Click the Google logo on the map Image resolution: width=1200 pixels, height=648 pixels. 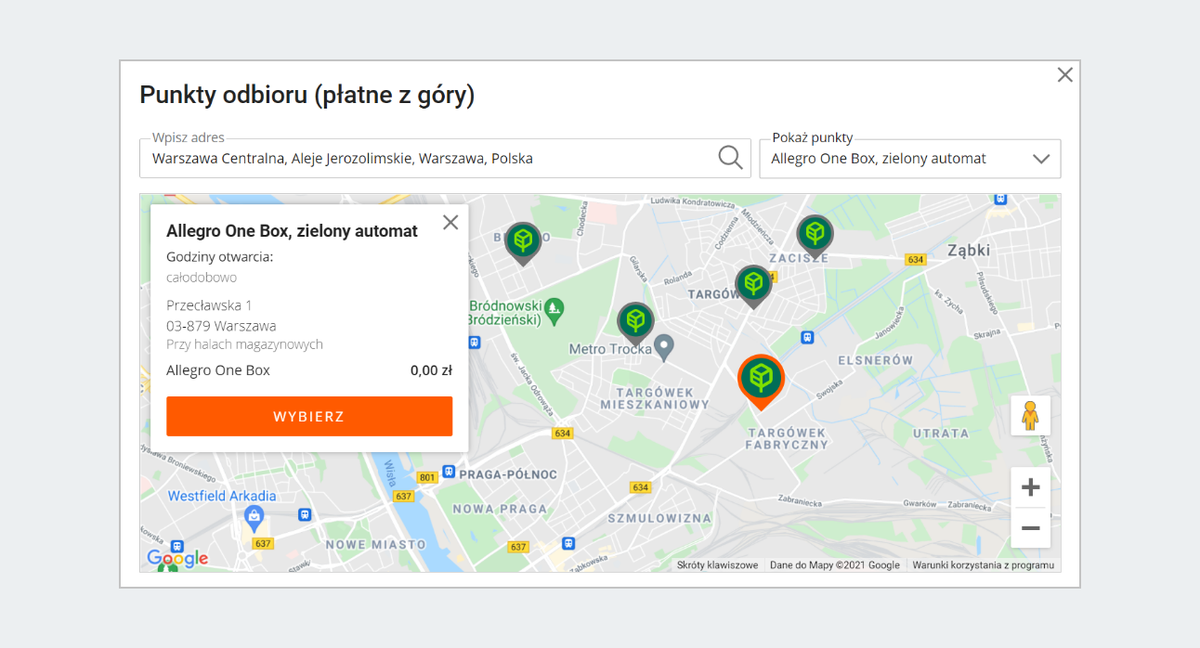click(x=177, y=559)
